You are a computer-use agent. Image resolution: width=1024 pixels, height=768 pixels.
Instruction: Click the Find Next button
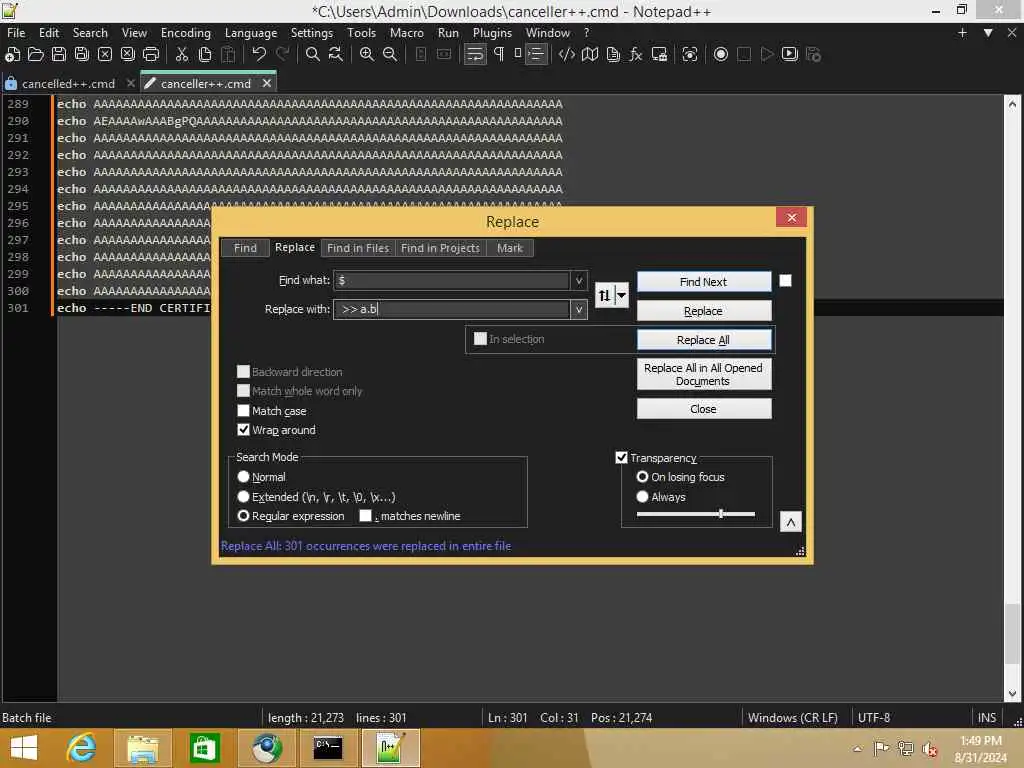pyautogui.click(x=704, y=282)
